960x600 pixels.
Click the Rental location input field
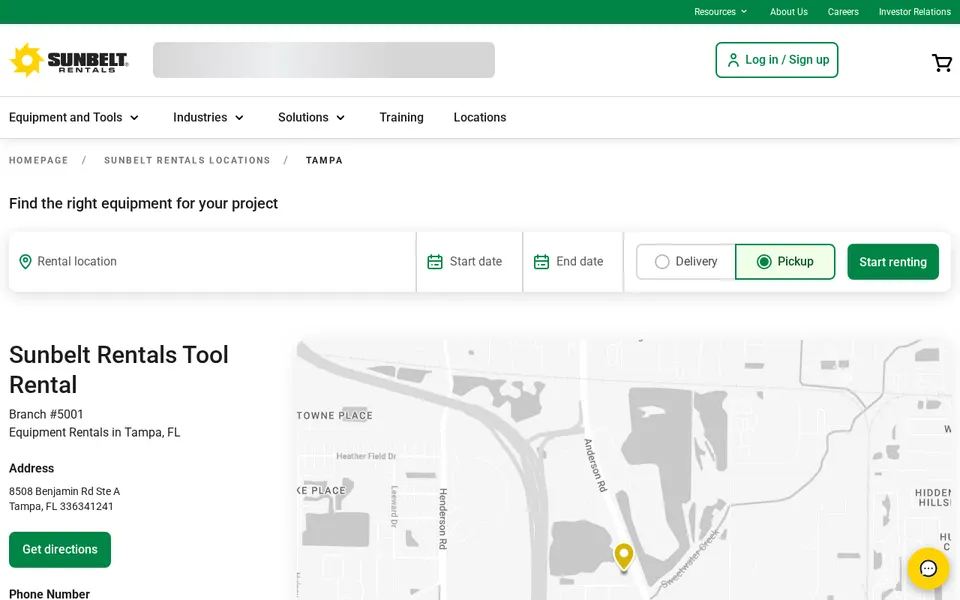pyautogui.click(x=212, y=262)
